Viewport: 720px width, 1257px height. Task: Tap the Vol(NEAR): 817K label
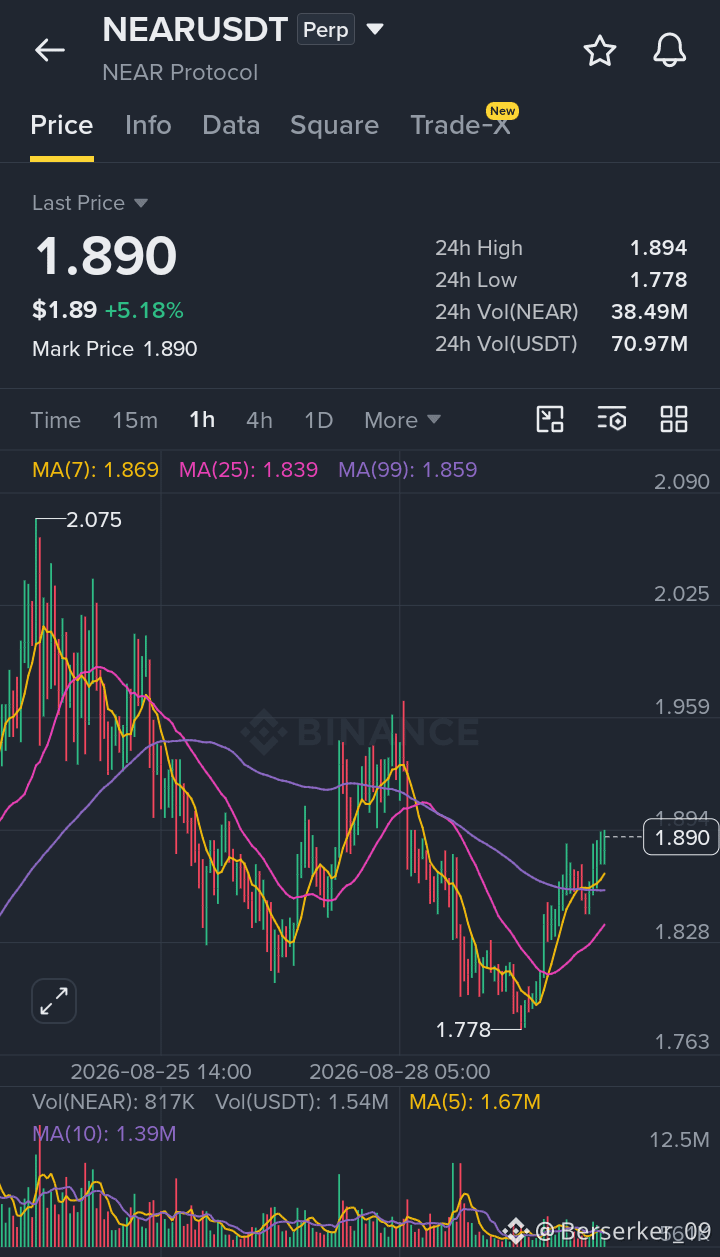[x=113, y=1102]
